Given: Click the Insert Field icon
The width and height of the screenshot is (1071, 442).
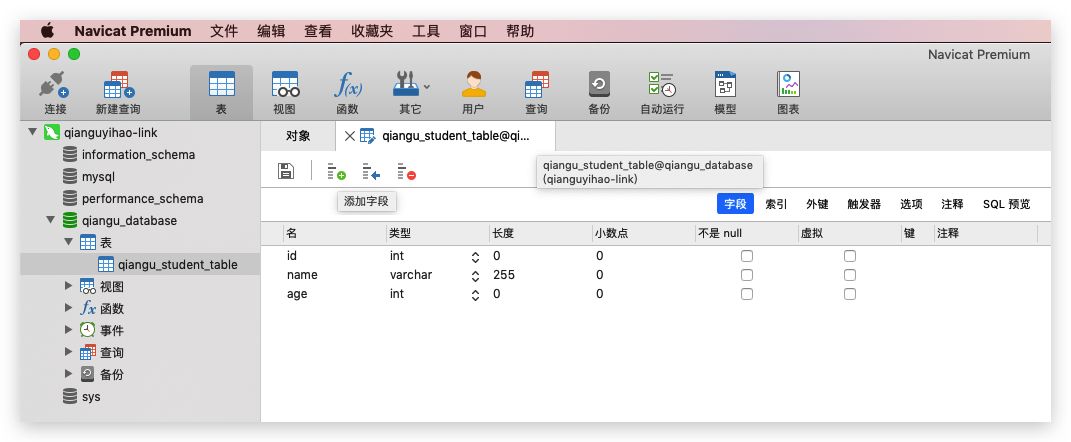Looking at the screenshot, I should point(371,171).
